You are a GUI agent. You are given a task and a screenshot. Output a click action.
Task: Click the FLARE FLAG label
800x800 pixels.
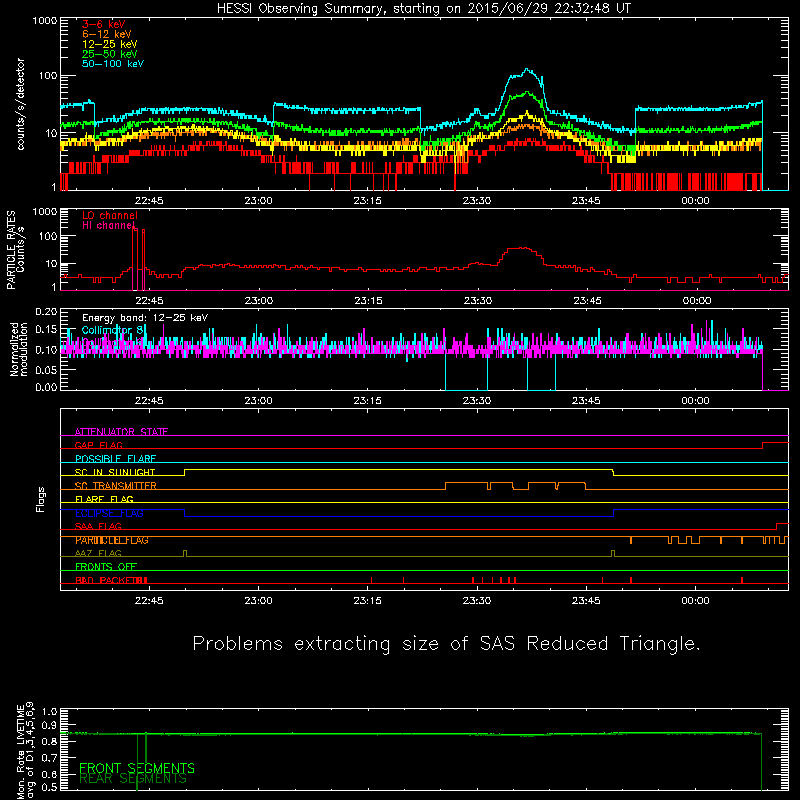(104, 499)
